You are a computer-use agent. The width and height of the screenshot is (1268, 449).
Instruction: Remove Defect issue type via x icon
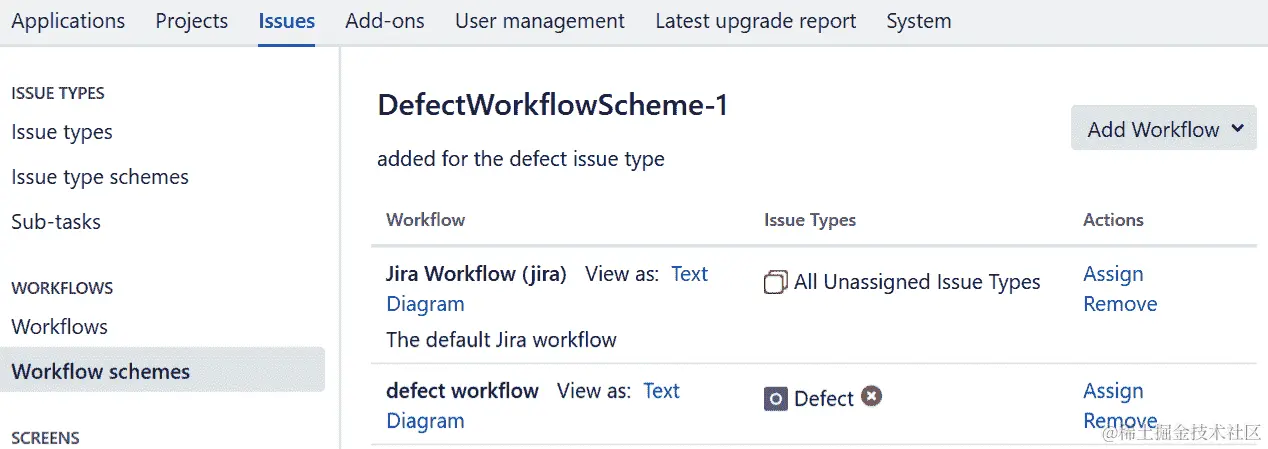[872, 397]
